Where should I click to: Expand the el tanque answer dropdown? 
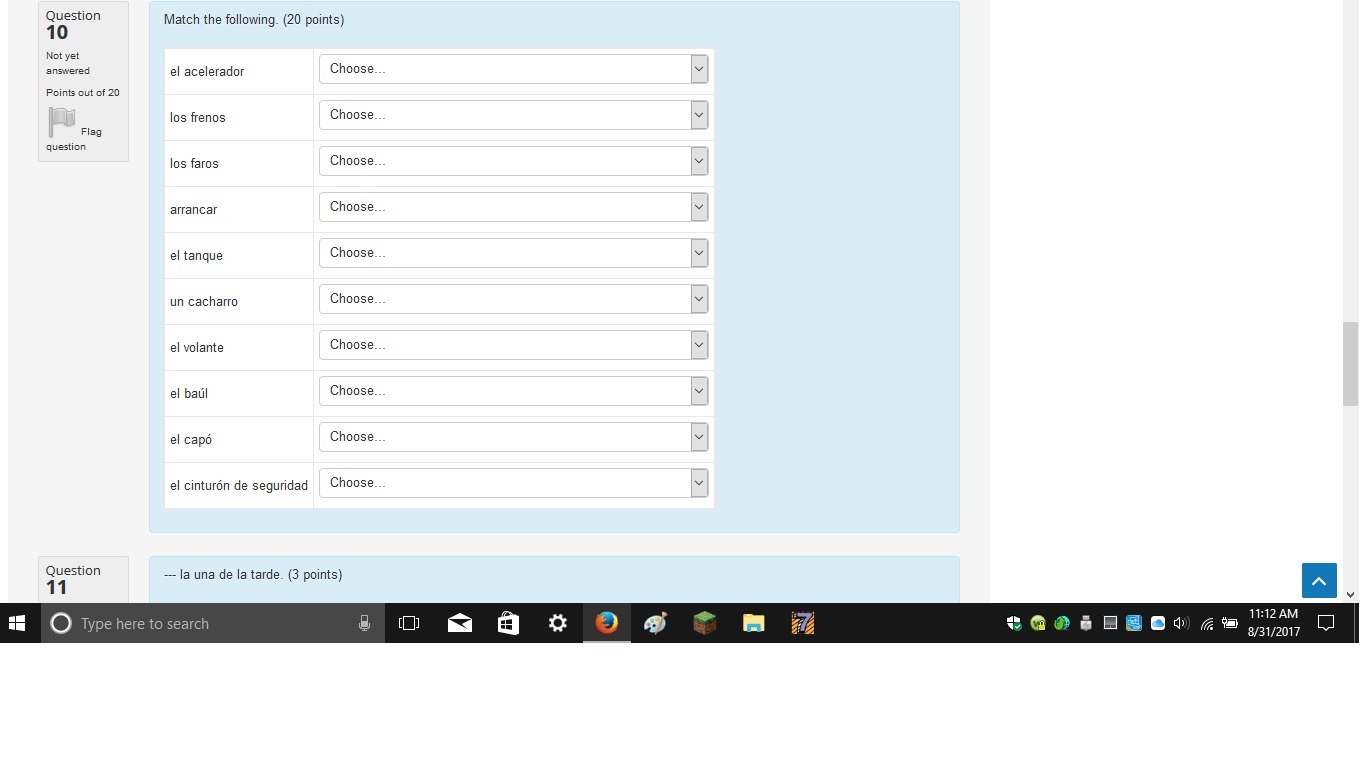[514, 253]
